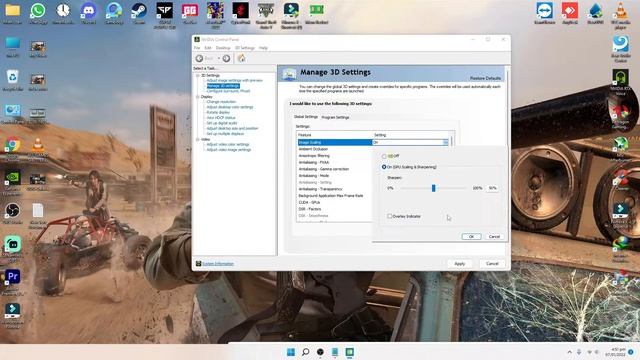Select On (GPU Scaling & Sharpening) radio
The image size is (640, 360).
click(x=384, y=167)
